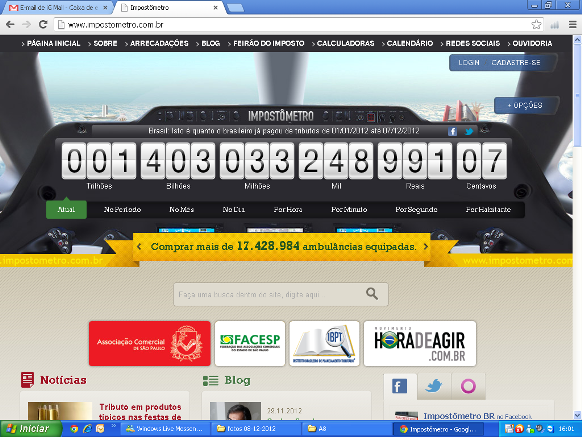582x437 pixels.
Task: Reload the page with refresh icon
Action: (x=43, y=25)
